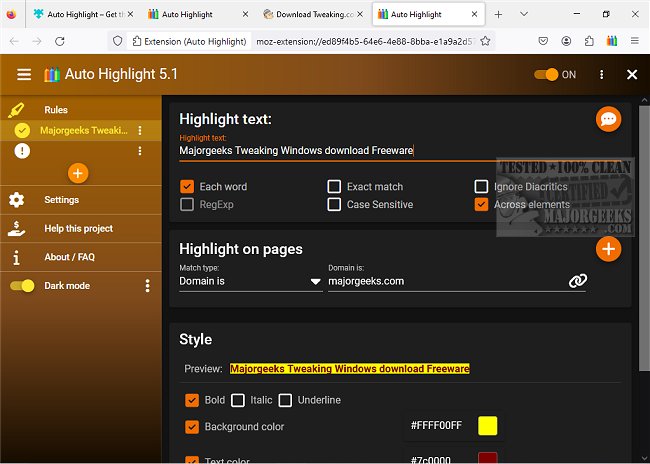This screenshot has height=464, width=650.
Task: Click the Auto Highlight toolbar extension icon
Action: coord(612,41)
